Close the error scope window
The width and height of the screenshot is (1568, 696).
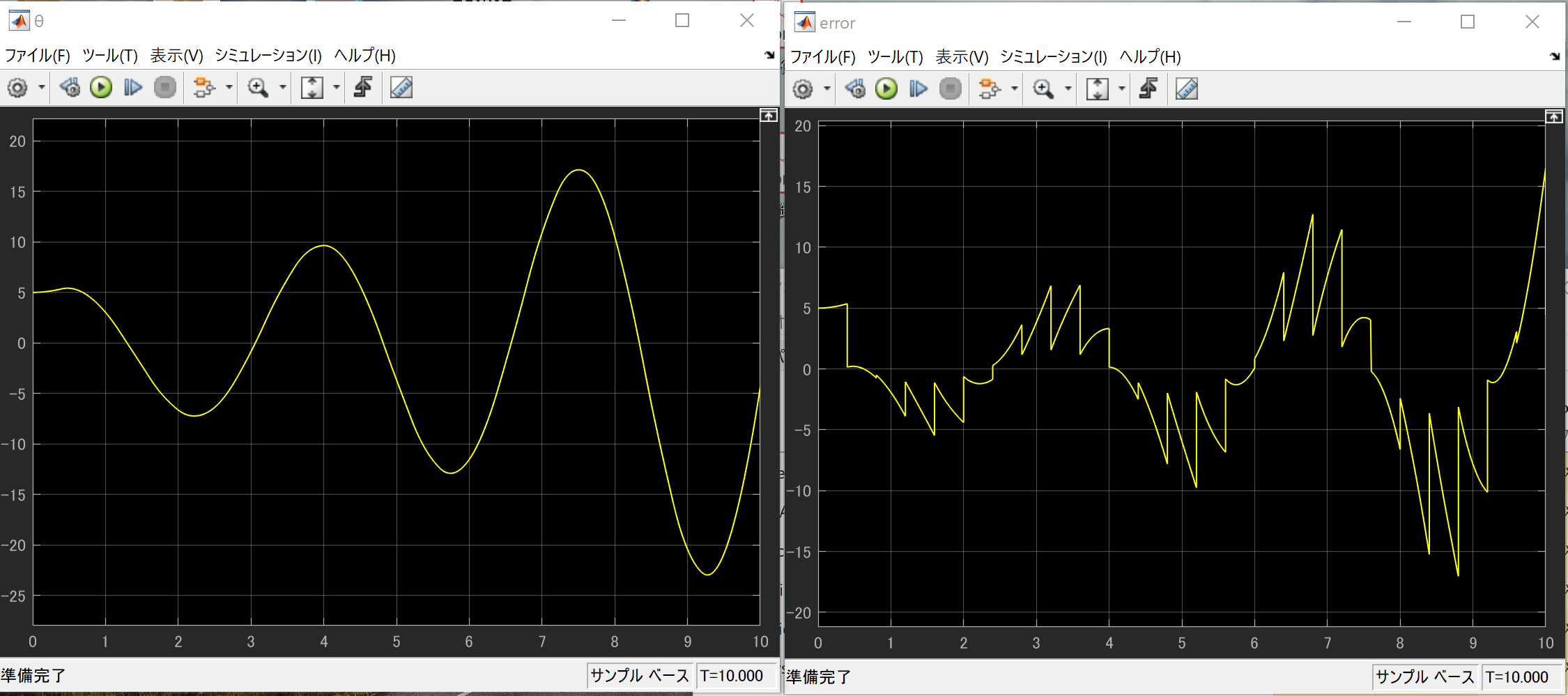click(1532, 22)
